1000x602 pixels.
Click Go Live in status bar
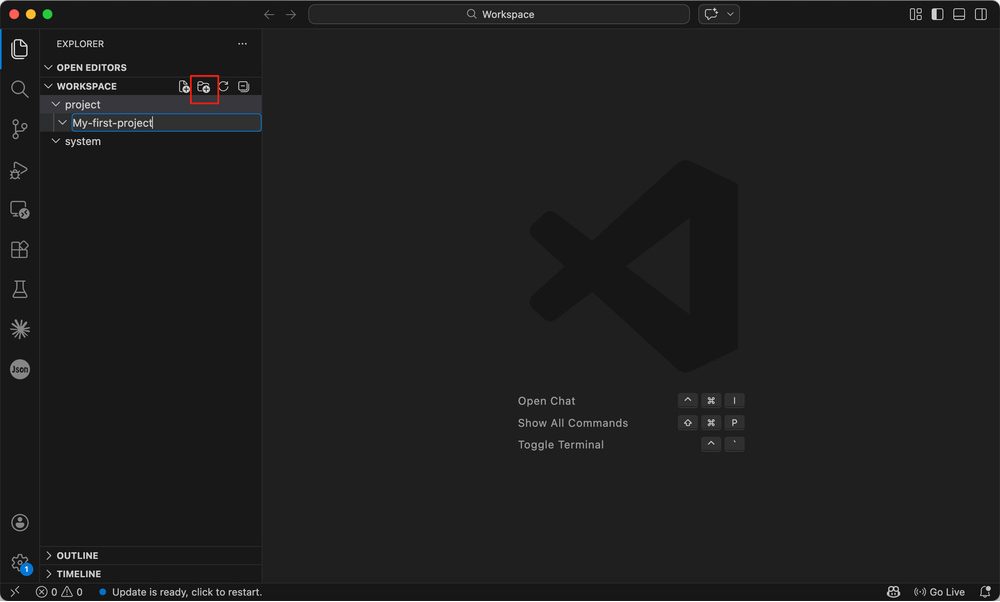pyautogui.click(x=939, y=592)
